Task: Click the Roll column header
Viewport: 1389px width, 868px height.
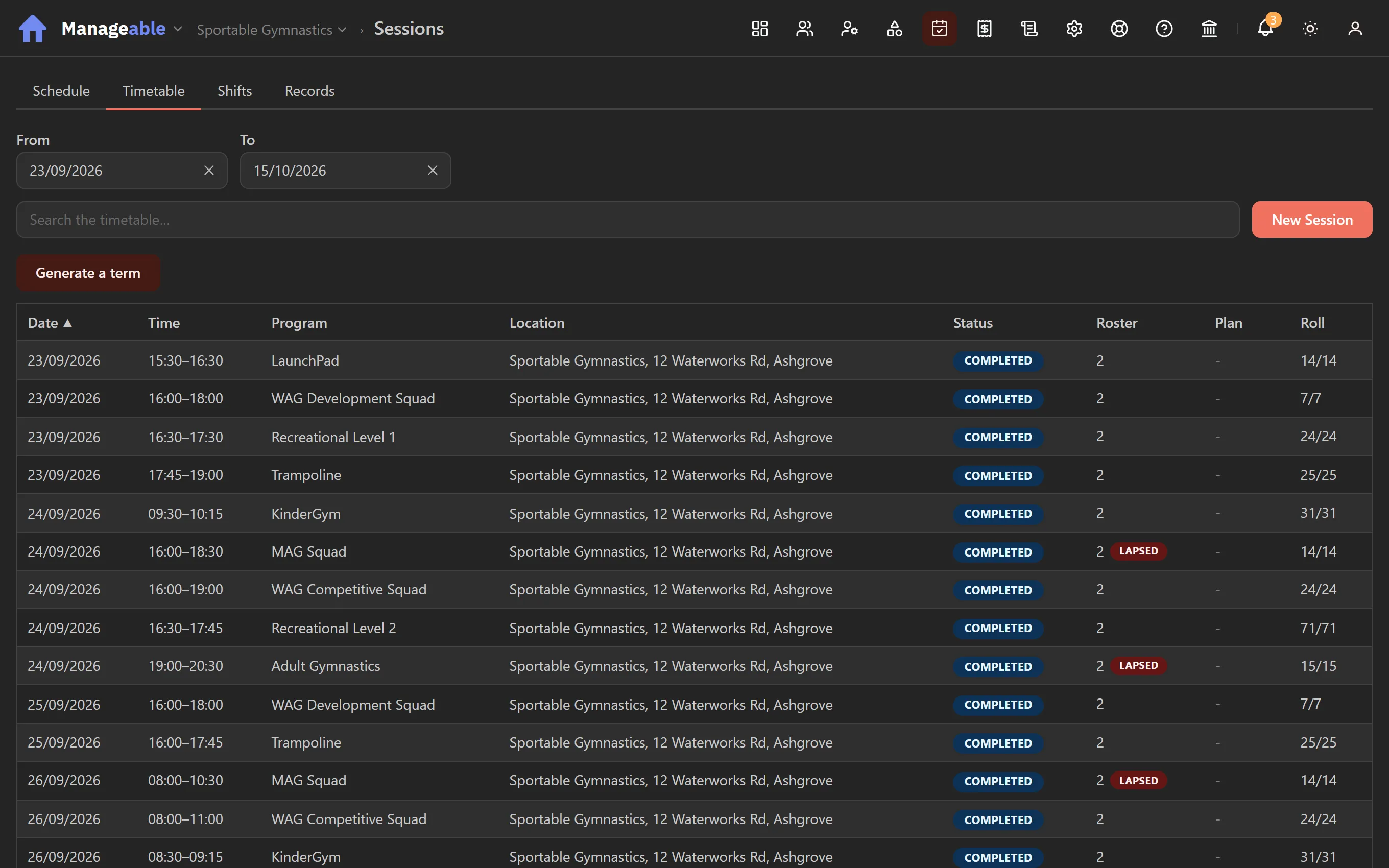Action: point(1312,323)
